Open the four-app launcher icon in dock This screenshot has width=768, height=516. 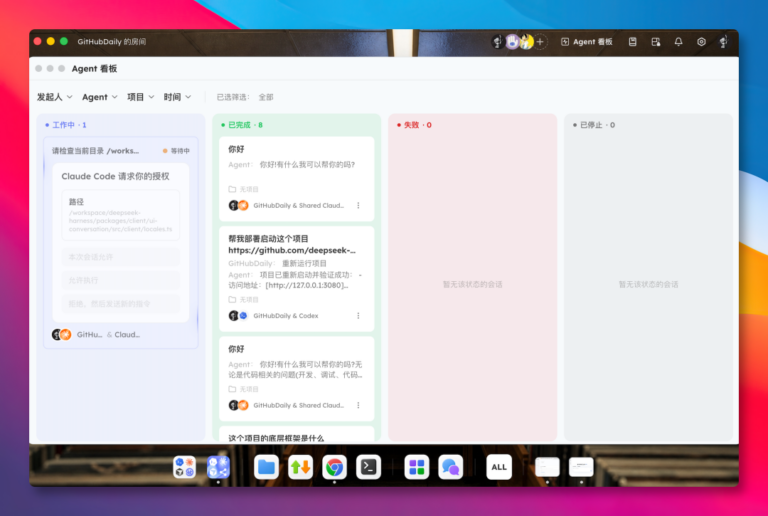[x=185, y=467]
